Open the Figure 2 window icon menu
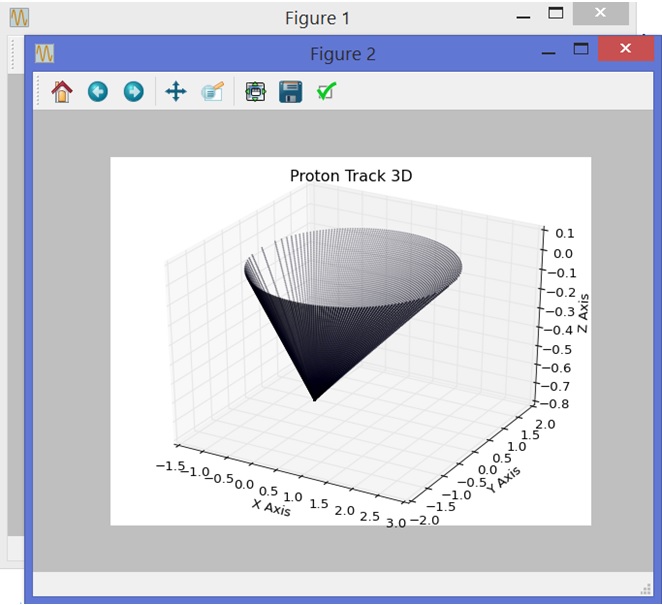The width and height of the screenshot is (662, 605). coord(45,53)
